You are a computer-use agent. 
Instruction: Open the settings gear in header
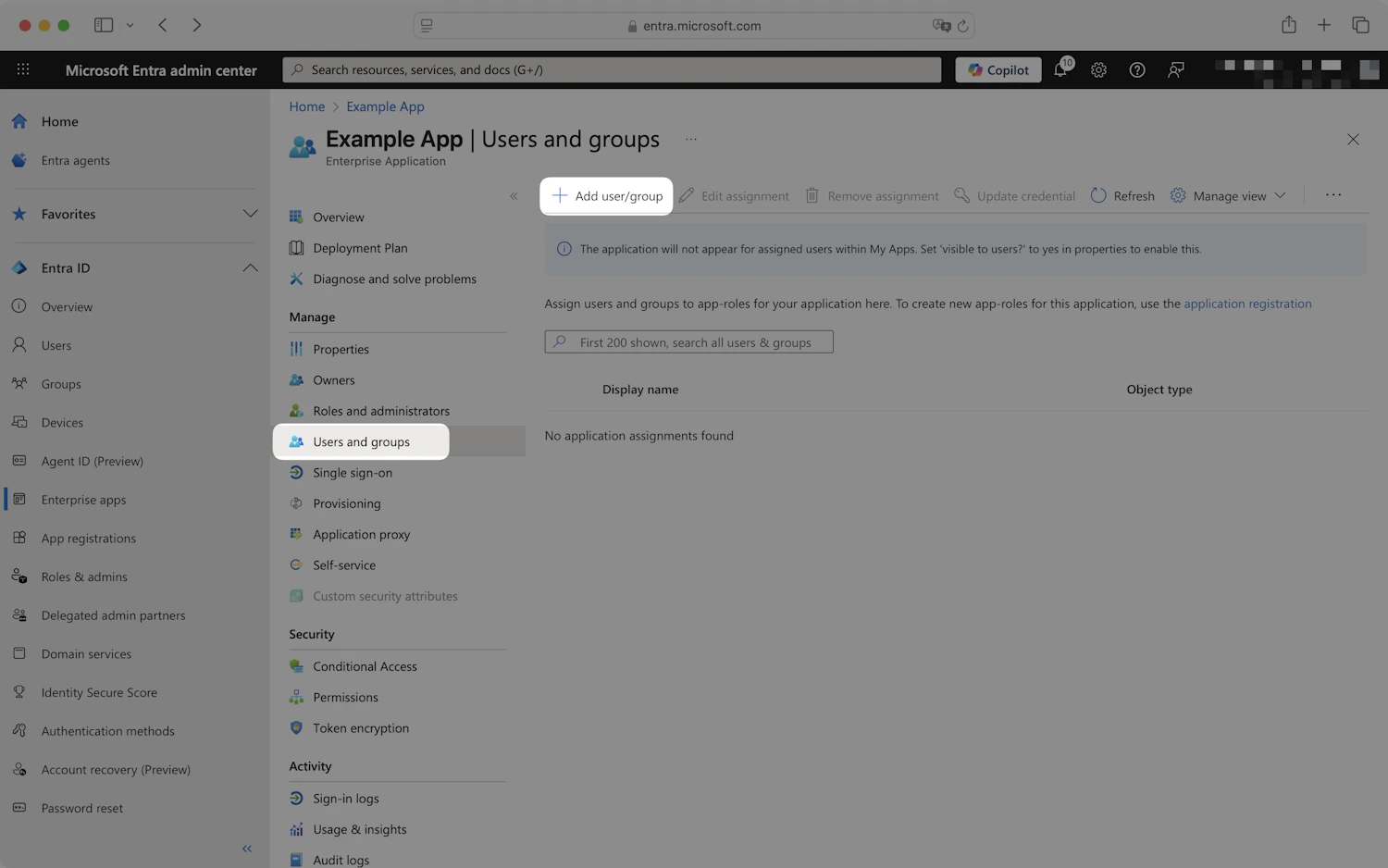click(1098, 69)
